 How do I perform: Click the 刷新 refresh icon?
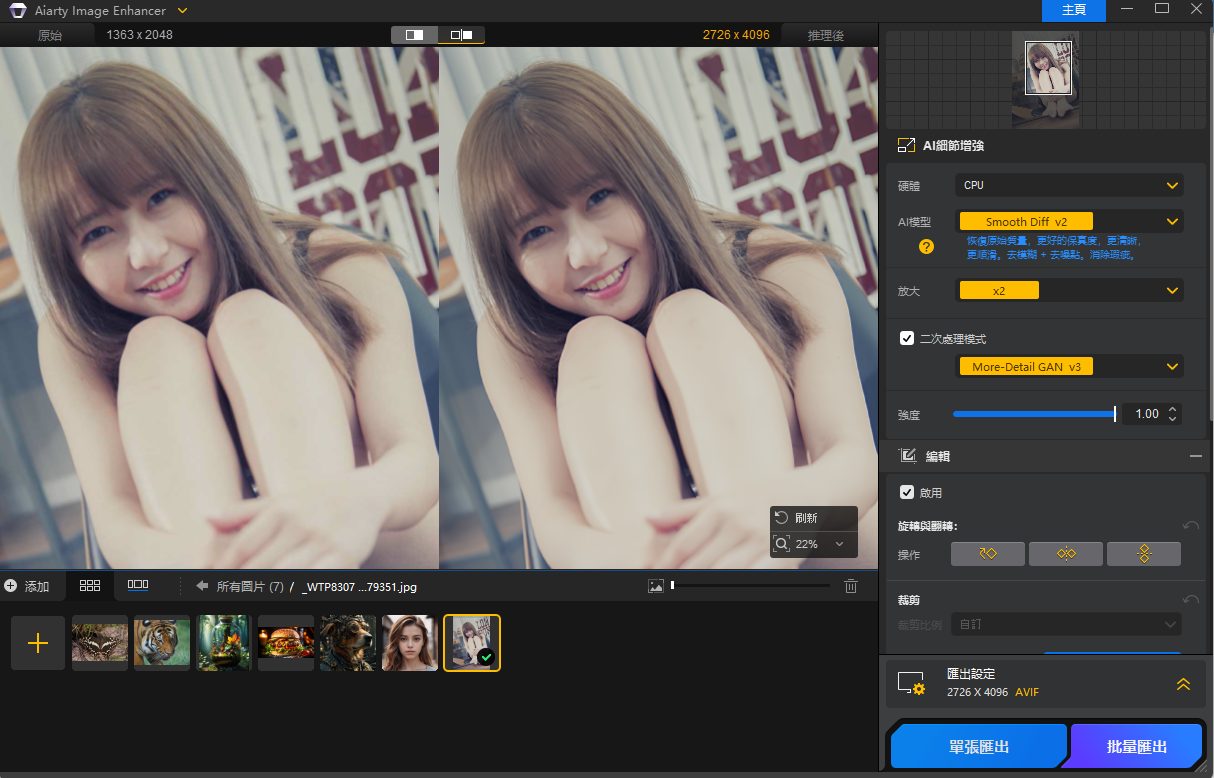point(782,518)
